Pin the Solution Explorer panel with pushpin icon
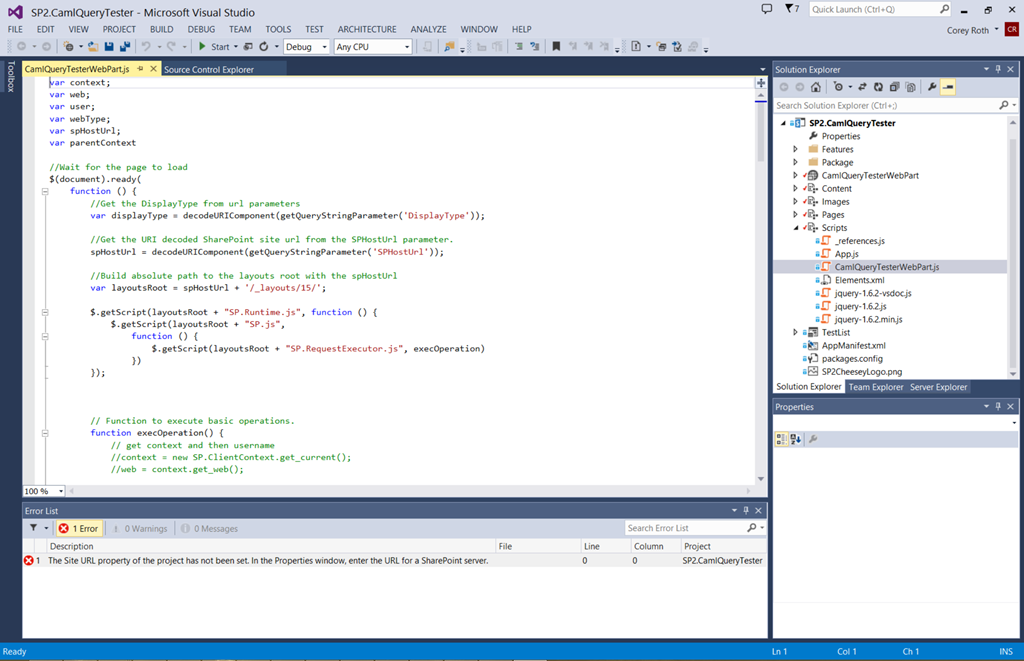Screen dimensions: 1024x661 point(998,69)
